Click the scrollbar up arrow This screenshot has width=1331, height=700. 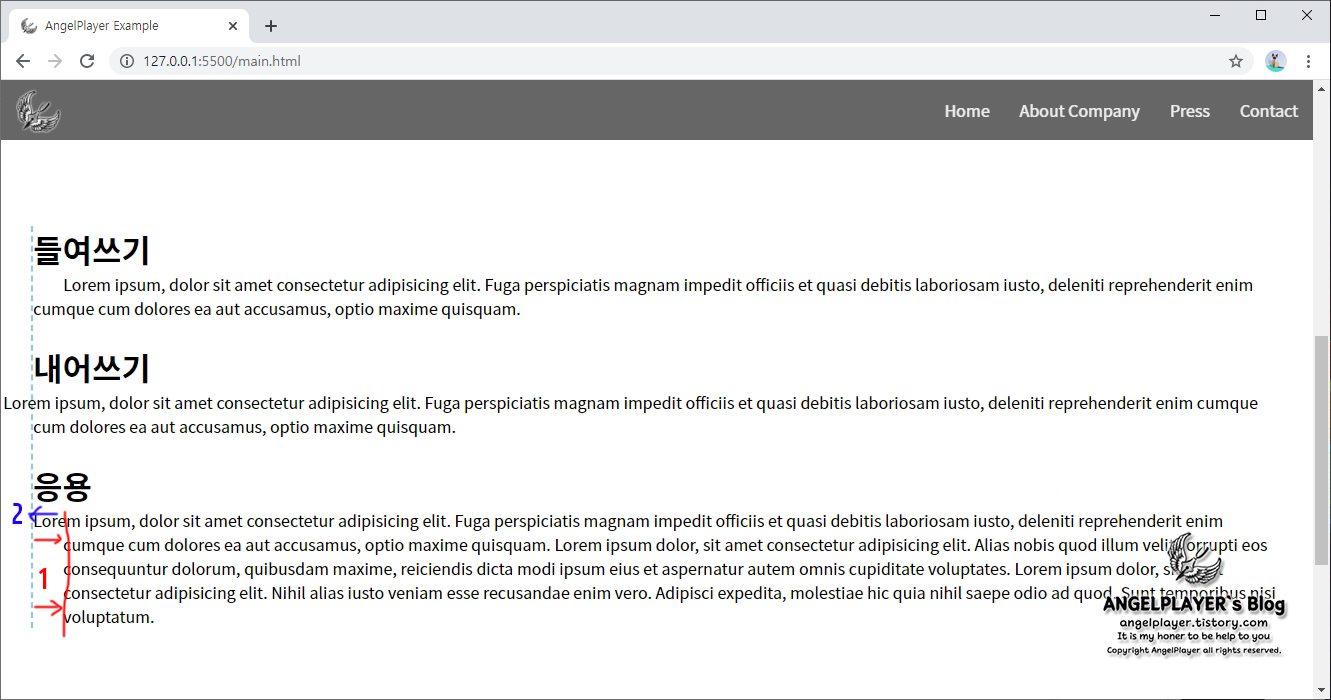coord(1321,88)
